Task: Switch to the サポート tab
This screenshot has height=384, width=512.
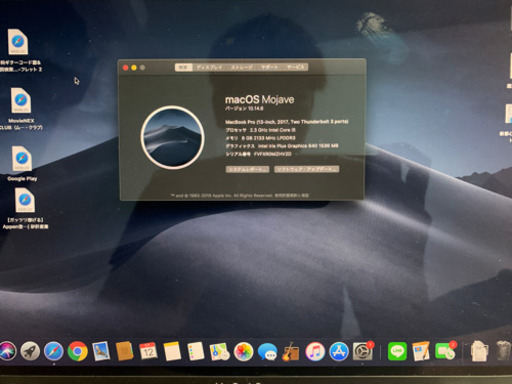Action: pos(269,67)
